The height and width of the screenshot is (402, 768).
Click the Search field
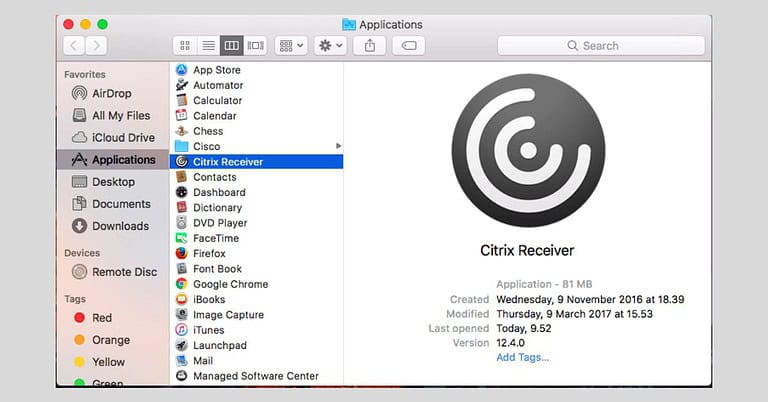pyautogui.click(x=601, y=46)
